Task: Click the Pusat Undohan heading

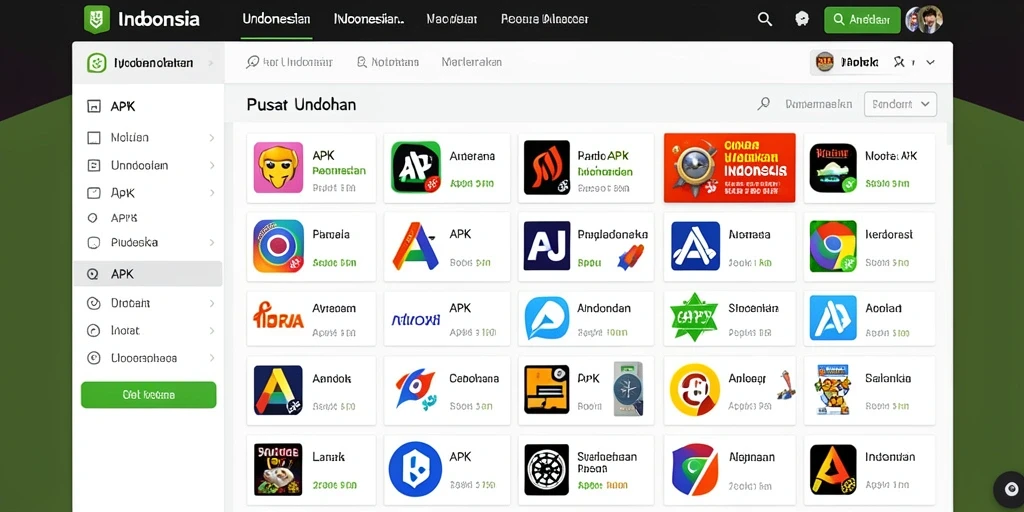Action: 301,104
